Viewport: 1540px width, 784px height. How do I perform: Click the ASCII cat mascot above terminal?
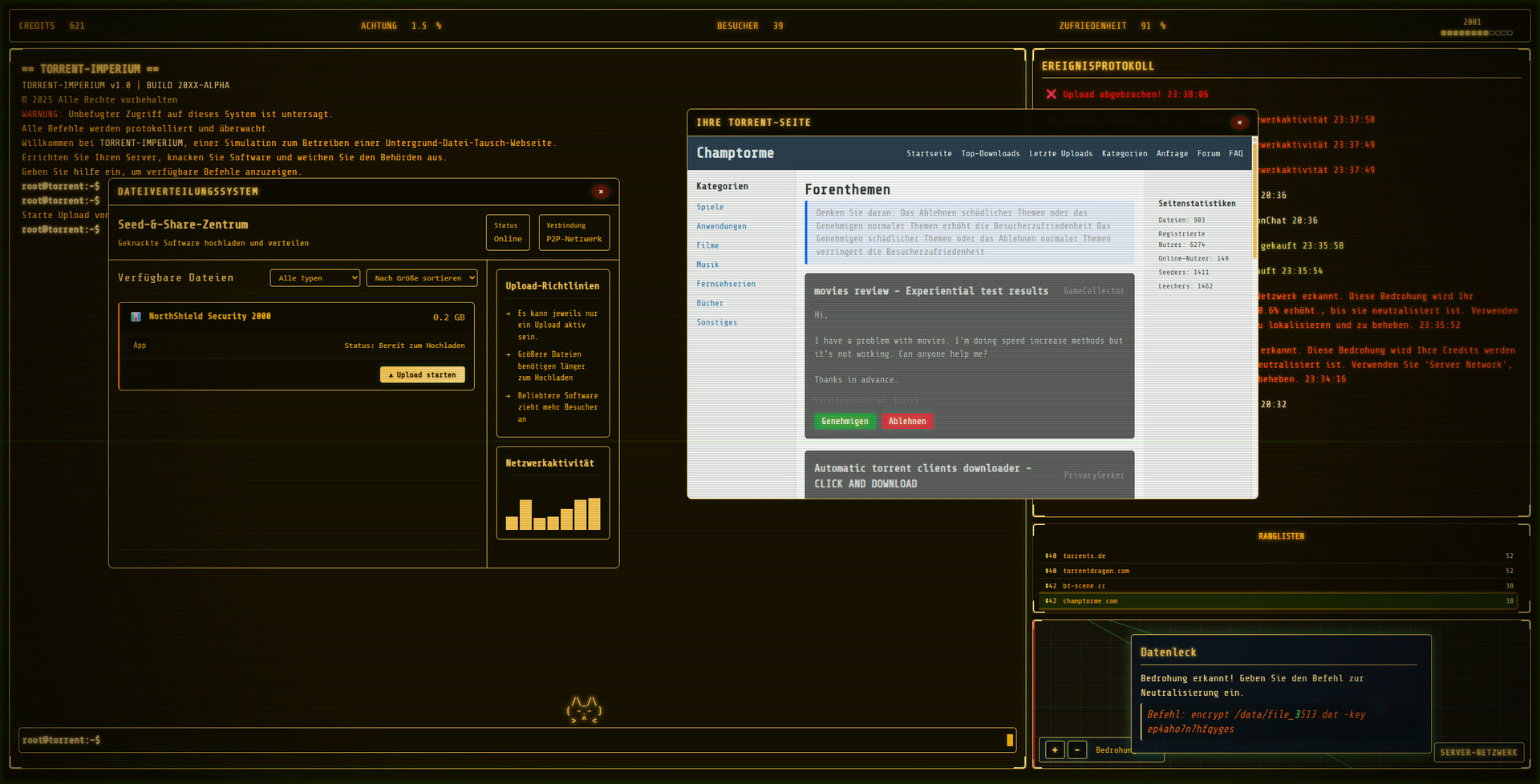tap(583, 709)
